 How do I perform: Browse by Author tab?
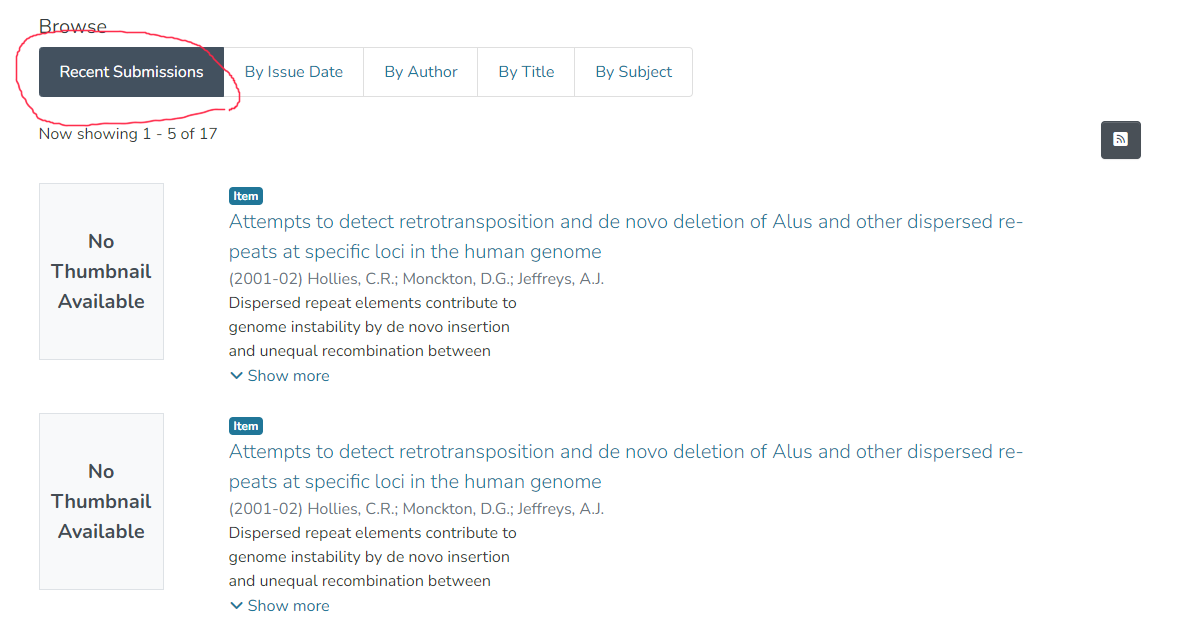pos(421,72)
